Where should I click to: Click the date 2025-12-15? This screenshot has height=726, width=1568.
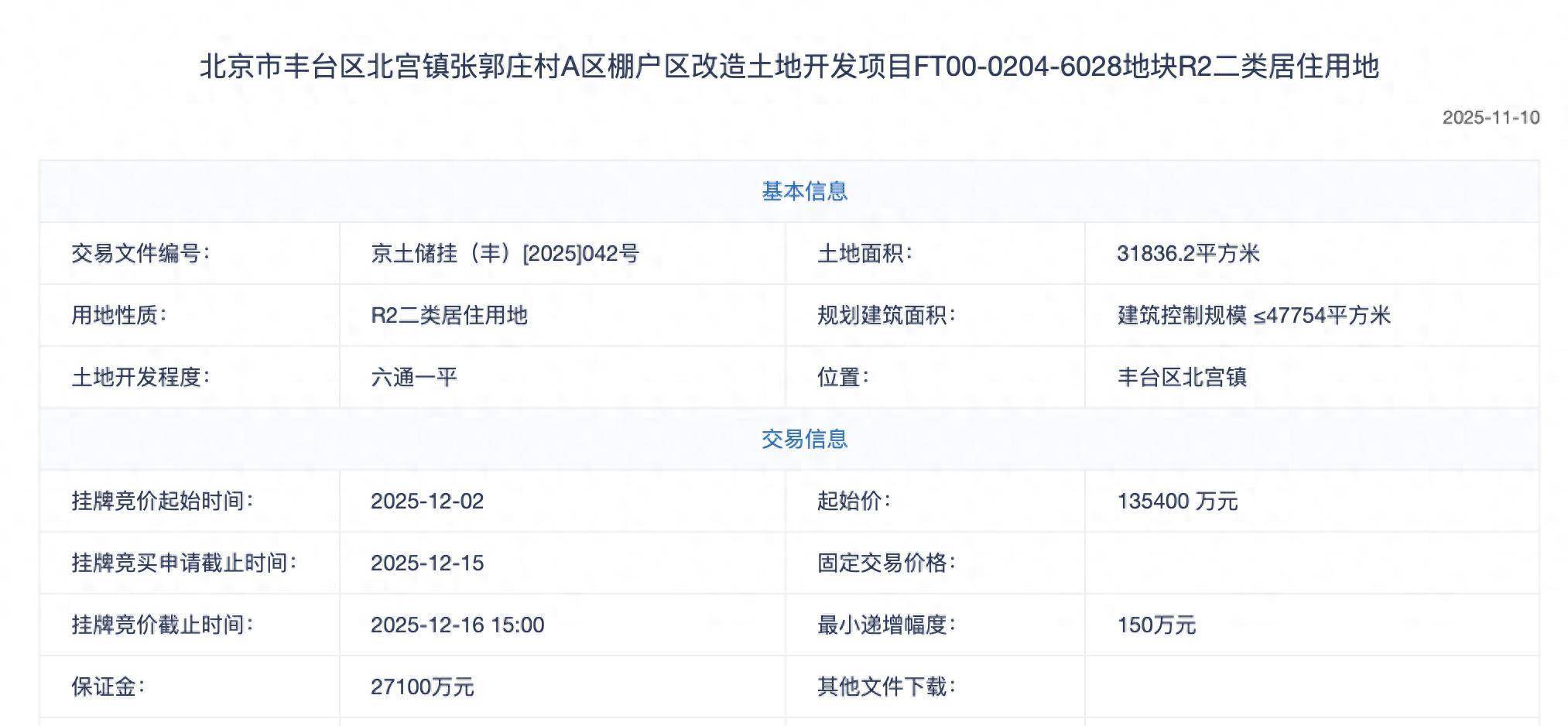point(427,563)
